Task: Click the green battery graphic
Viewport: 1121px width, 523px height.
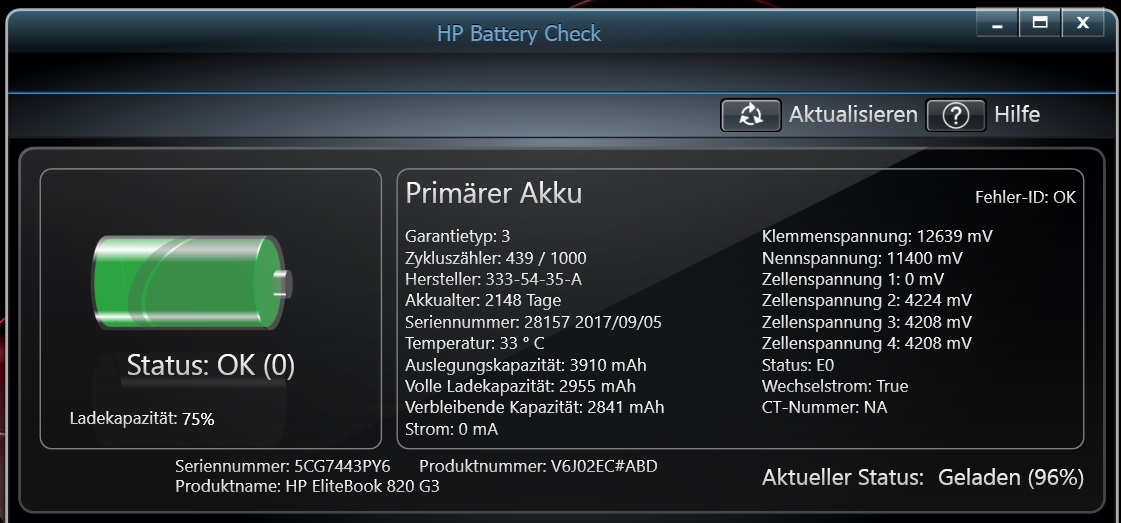Action: [x=192, y=283]
